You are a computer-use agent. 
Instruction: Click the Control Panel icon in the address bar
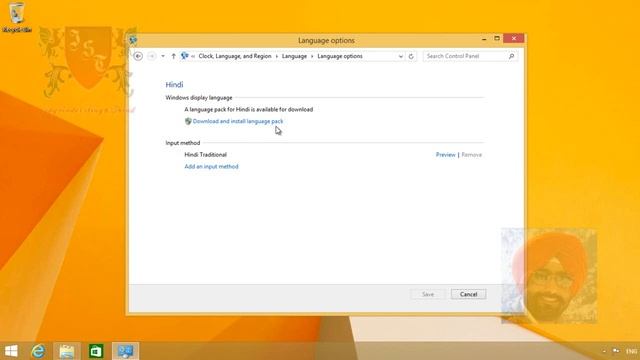184,56
